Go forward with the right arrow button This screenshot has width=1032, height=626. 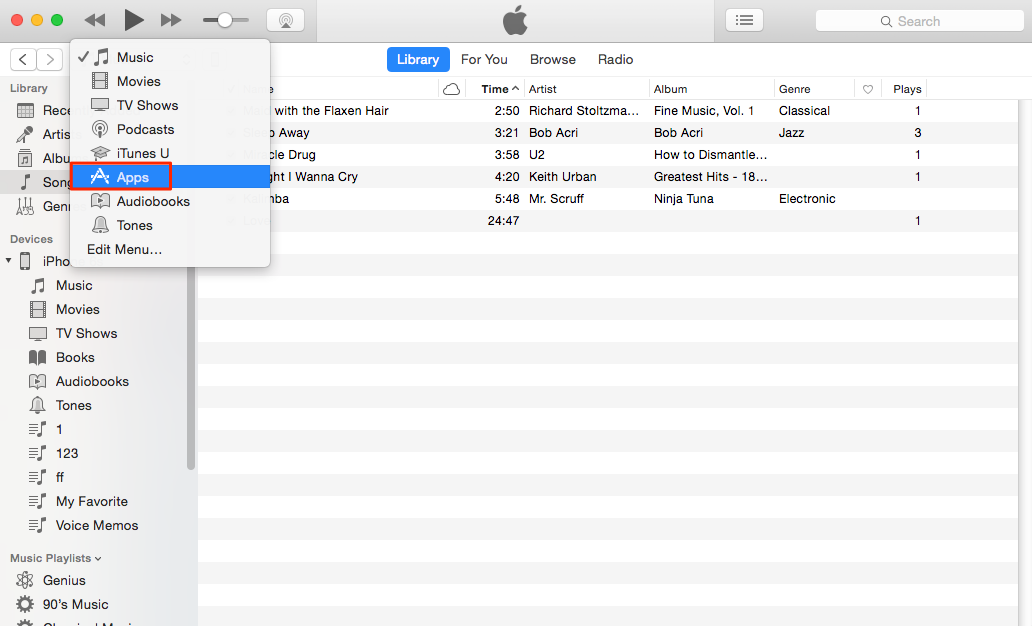49,60
